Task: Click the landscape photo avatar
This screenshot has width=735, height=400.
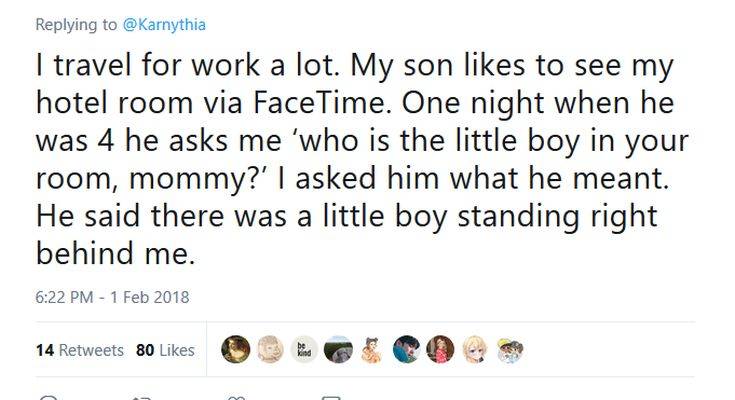Action: tap(339, 349)
